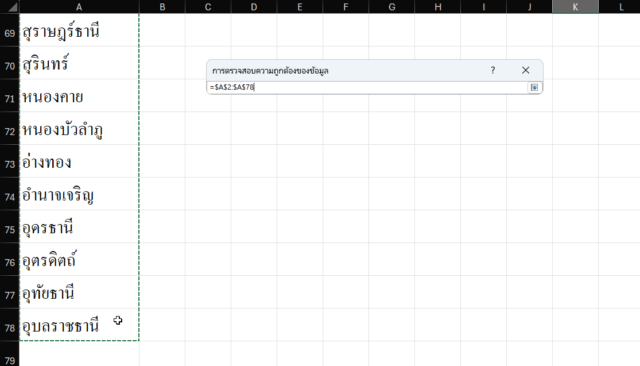Select row 78 header
Viewport: 640px width, 366px height.
pos(9,325)
